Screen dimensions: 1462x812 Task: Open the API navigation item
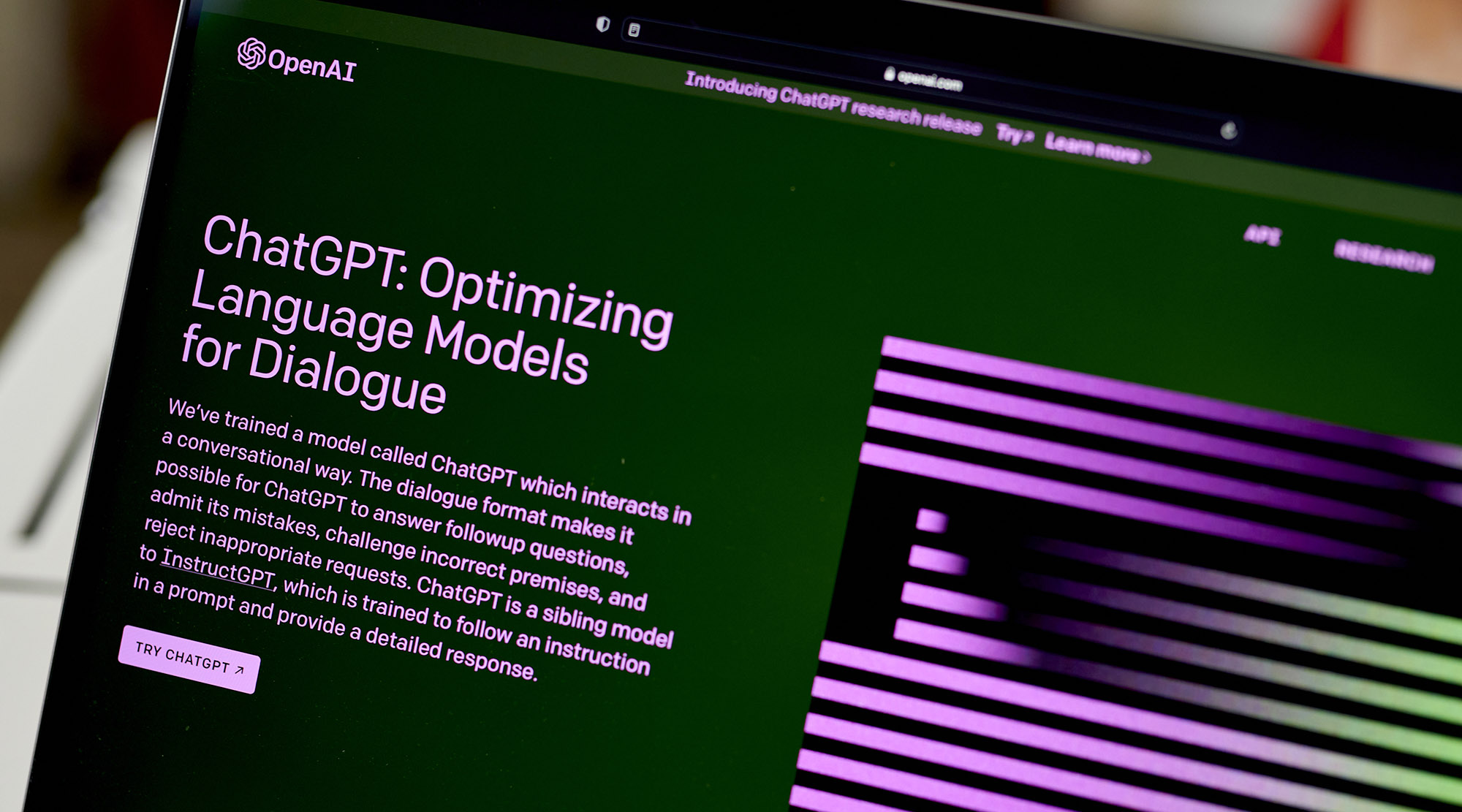coord(1262,235)
